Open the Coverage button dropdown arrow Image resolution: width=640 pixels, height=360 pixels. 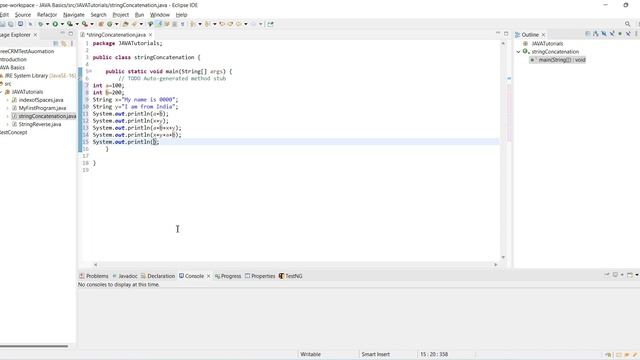pos(77,24)
